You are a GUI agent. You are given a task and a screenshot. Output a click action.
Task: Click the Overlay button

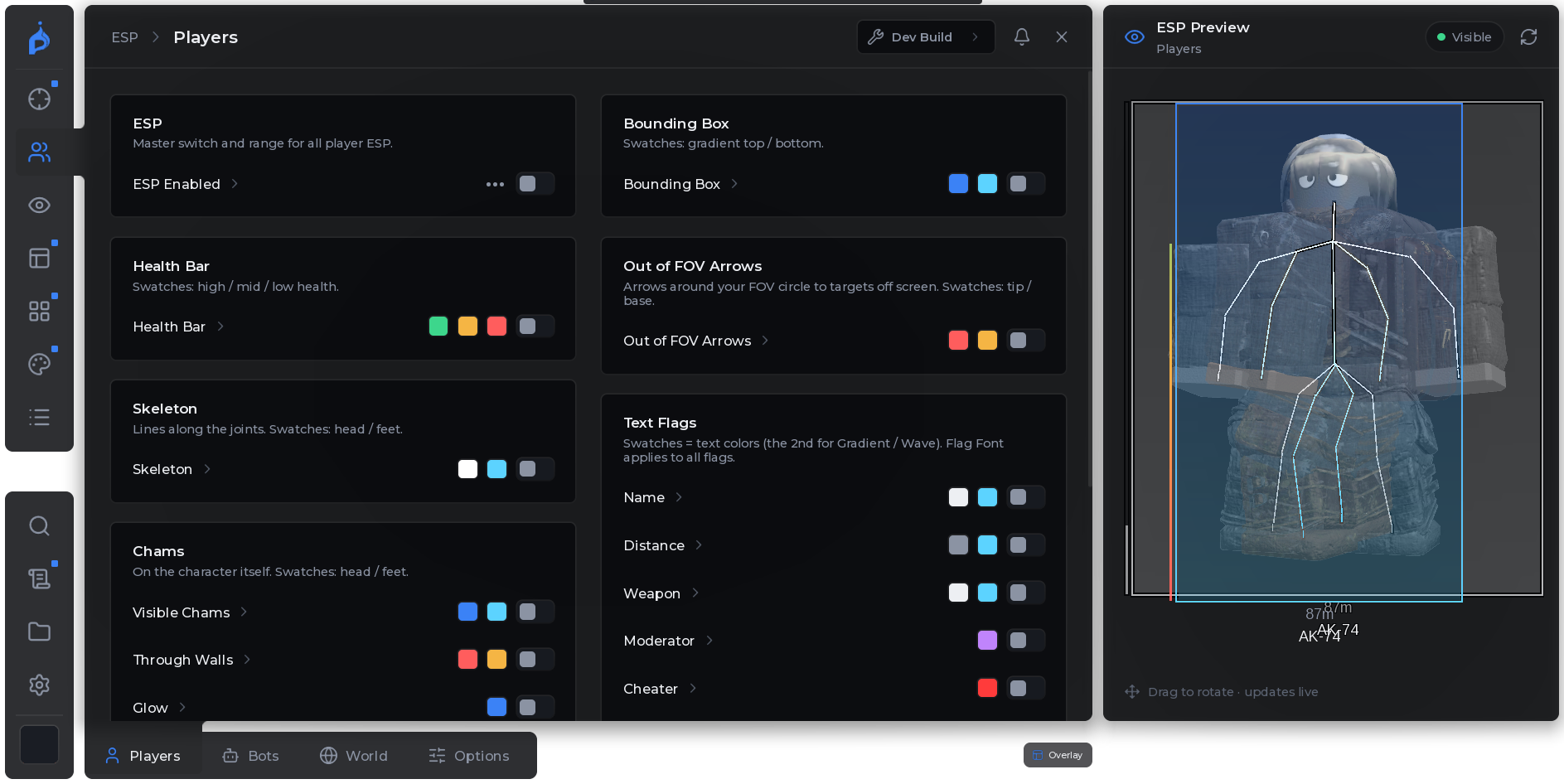coord(1058,755)
